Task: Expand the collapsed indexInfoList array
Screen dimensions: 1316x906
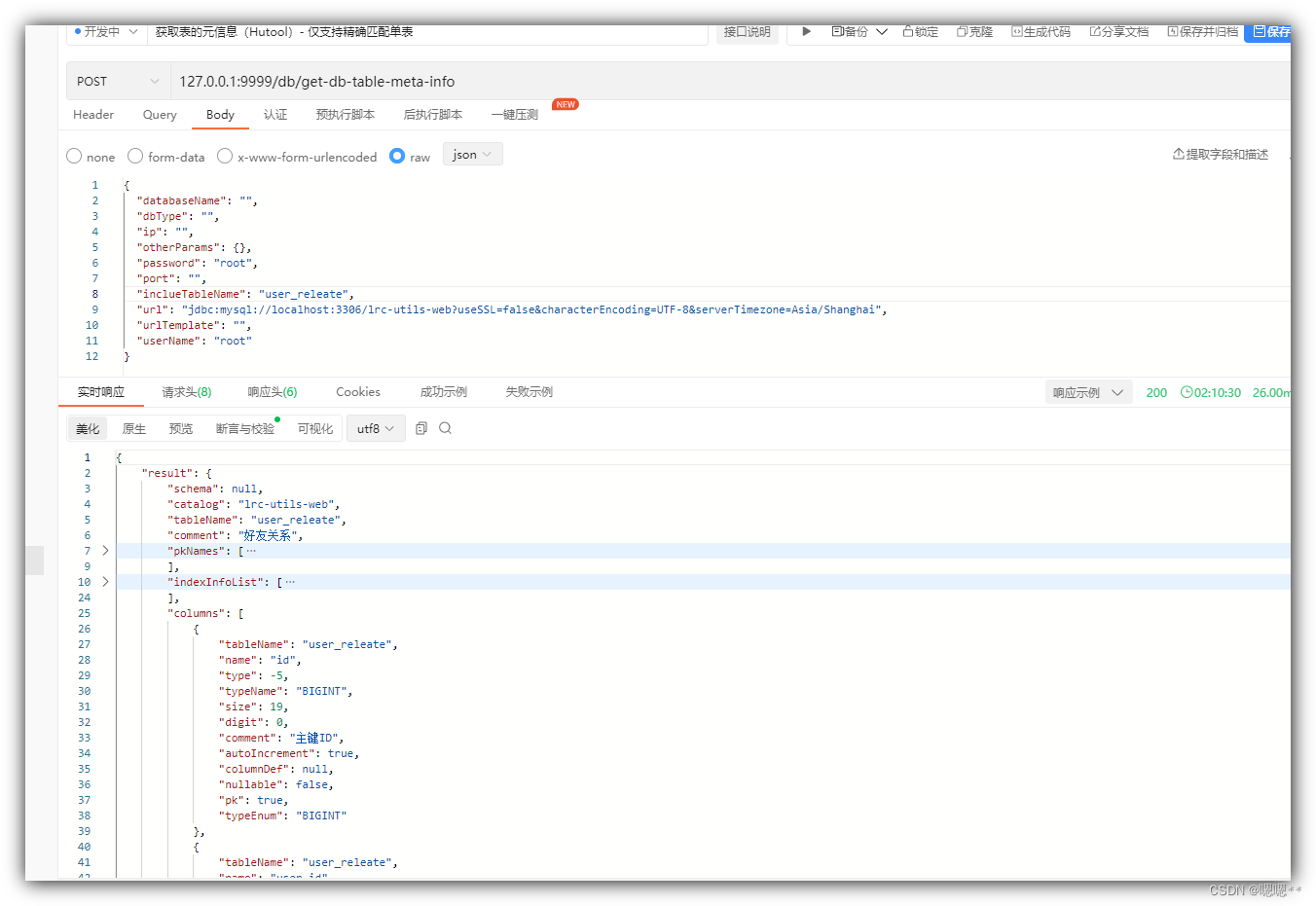Action: [105, 582]
